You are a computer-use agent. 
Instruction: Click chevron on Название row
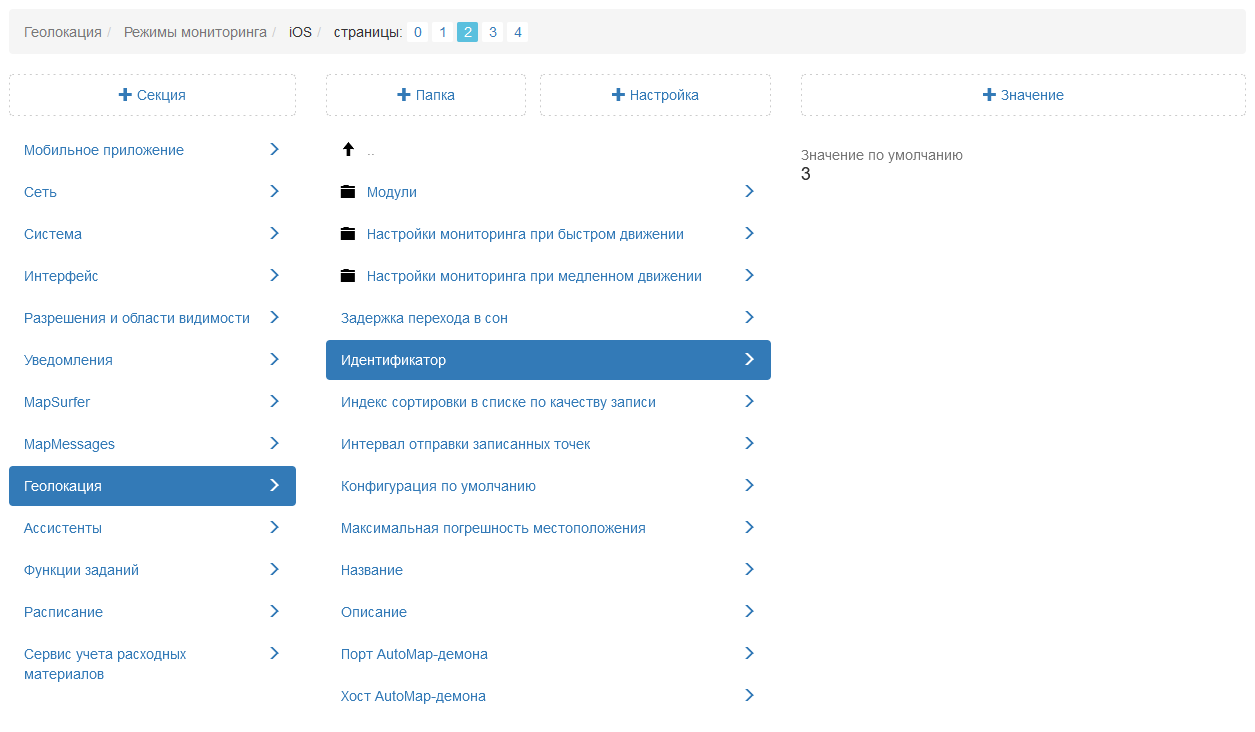pos(749,569)
